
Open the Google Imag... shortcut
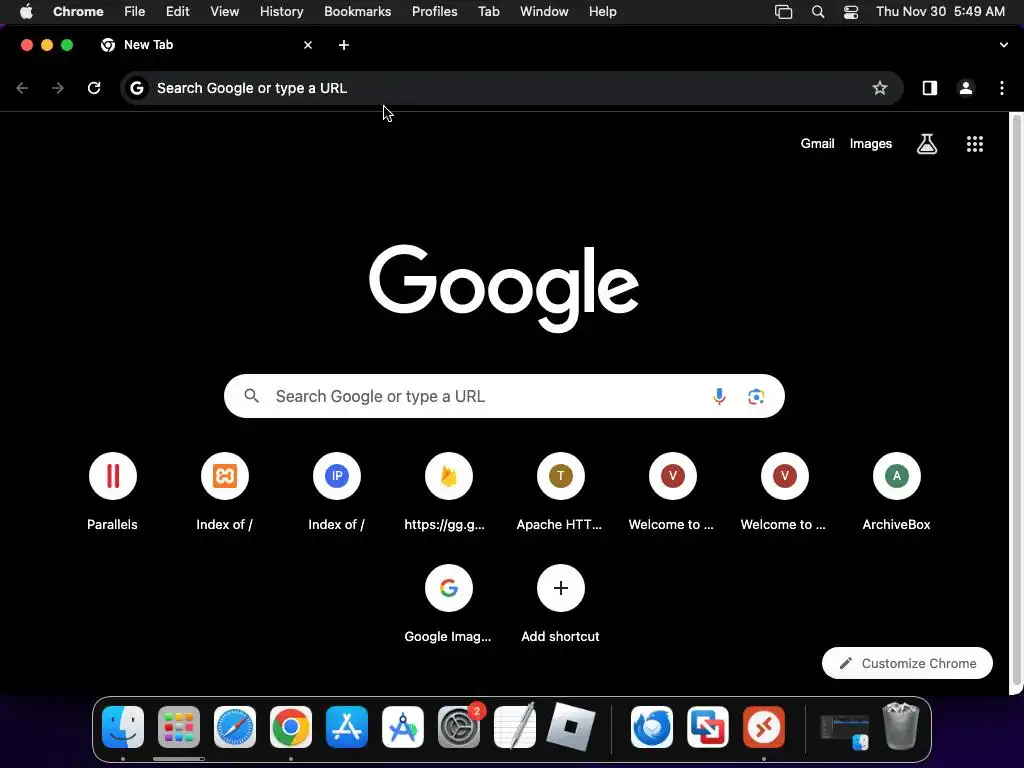point(449,603)
